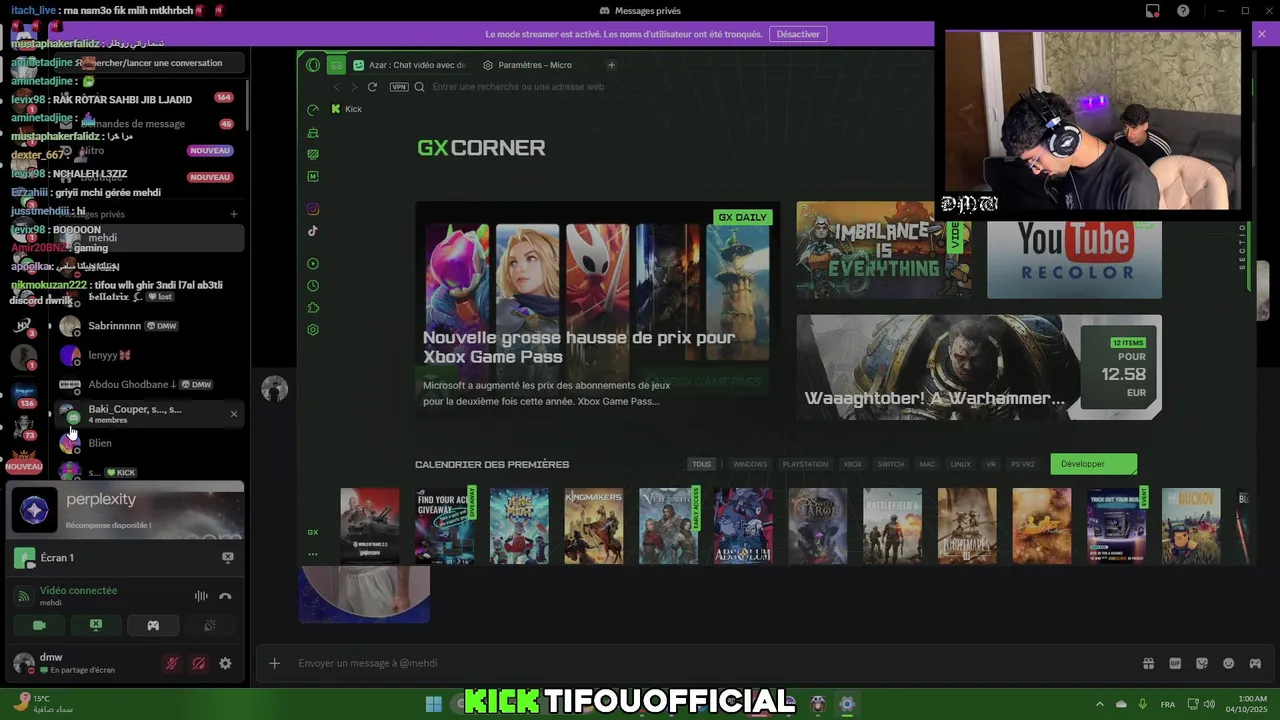Image resolution: width=1280 pixels, height=720 pixels.
Task: Reload the shared browser page
Action: (x=372, y=87)
